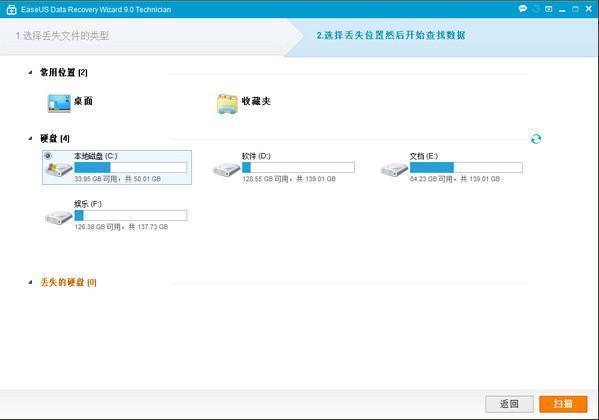The height and width of the screenshot is (420, 599).
Task: Choose the 文档 (E:) drive icon
Action: pyautogui.click(x=395, y=169)
